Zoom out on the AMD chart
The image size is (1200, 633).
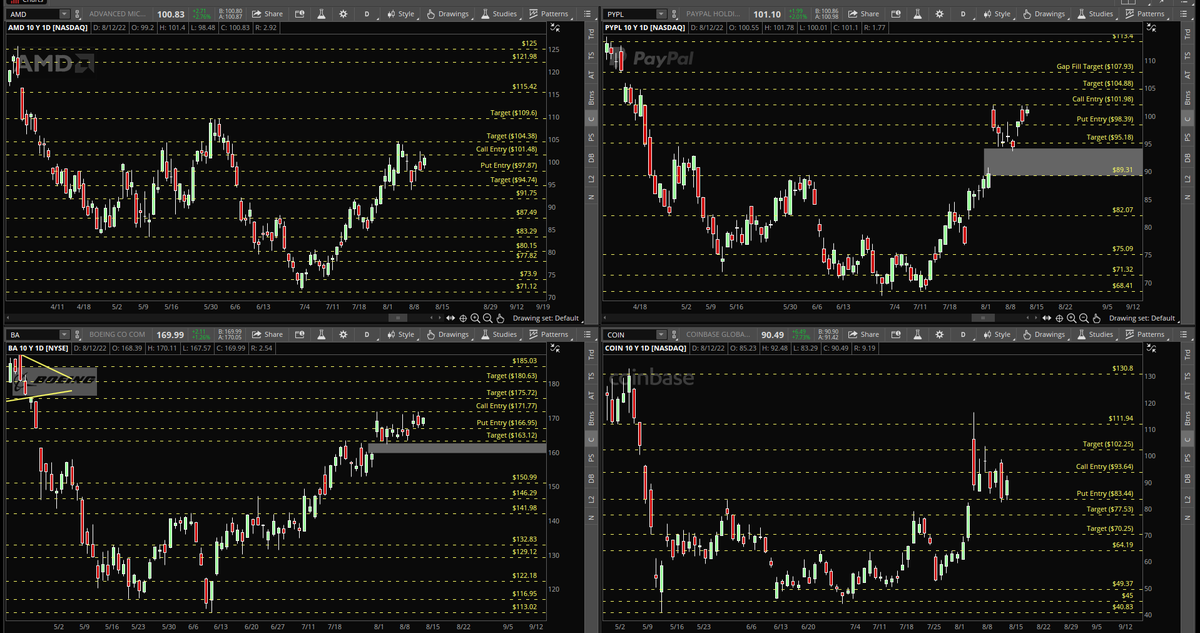487,318
